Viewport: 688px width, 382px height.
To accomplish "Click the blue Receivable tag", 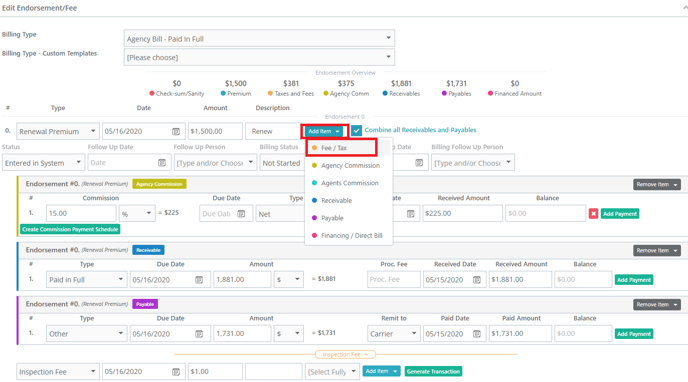I will pos(148,250).
